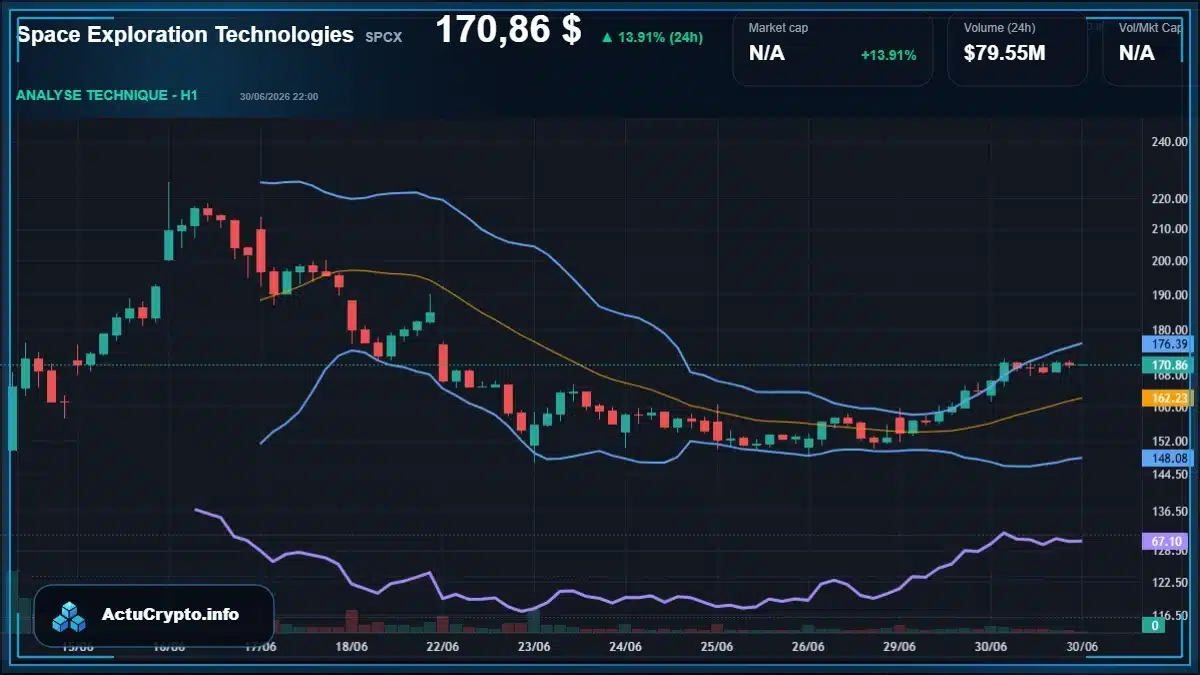
Task: Click the 220.00 price axis label
Action: tap(1168, 199)
